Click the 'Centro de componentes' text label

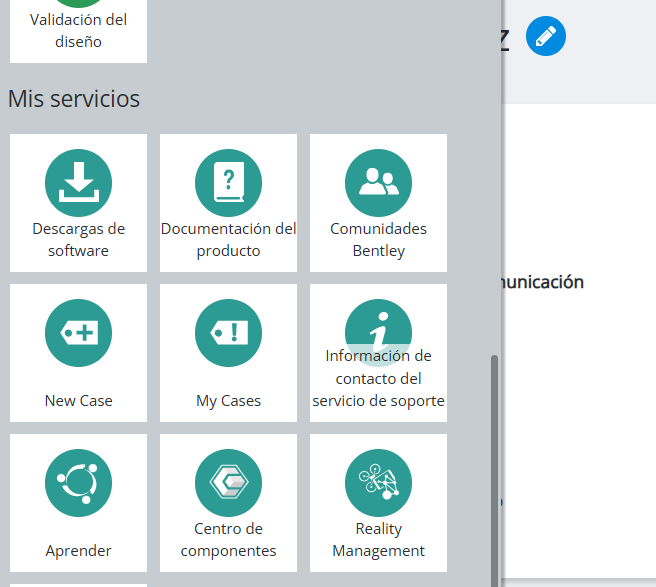click(x=228, y=540)
